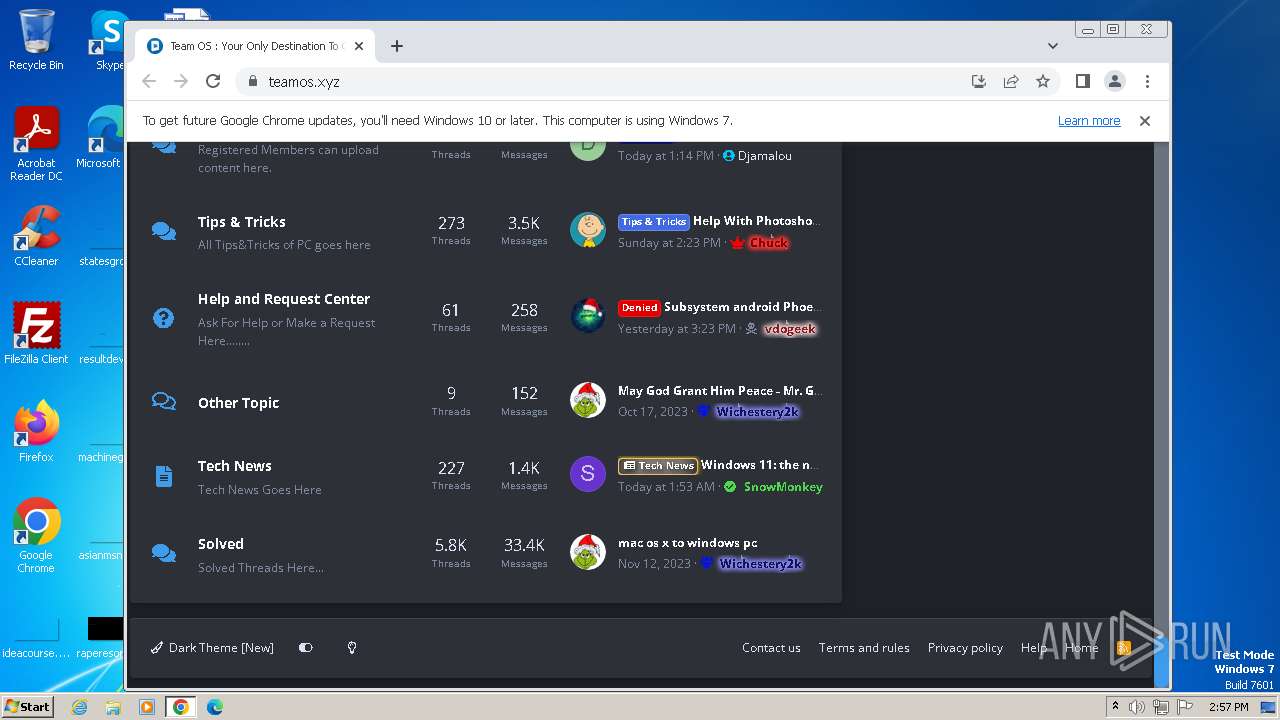Viewport: 1280px width, 720px height.
Task: Open Wichestery2k profile in Solved row
Action: (x=760, y=564)
